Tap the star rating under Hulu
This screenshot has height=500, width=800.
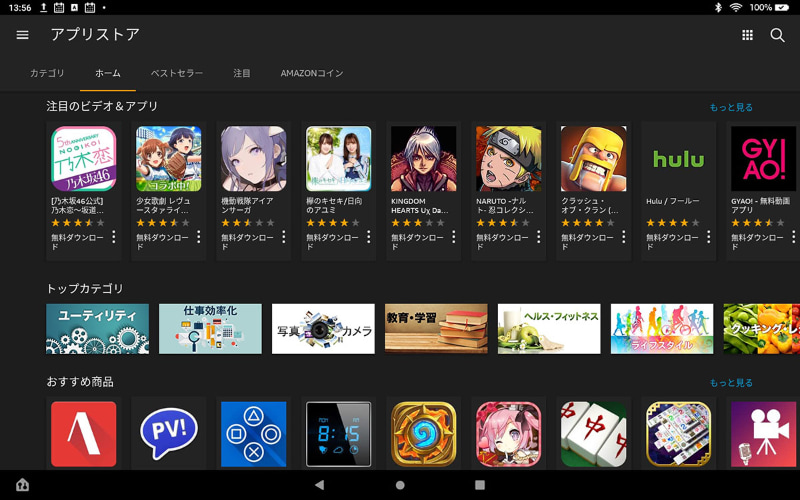(x=672, y=222)
